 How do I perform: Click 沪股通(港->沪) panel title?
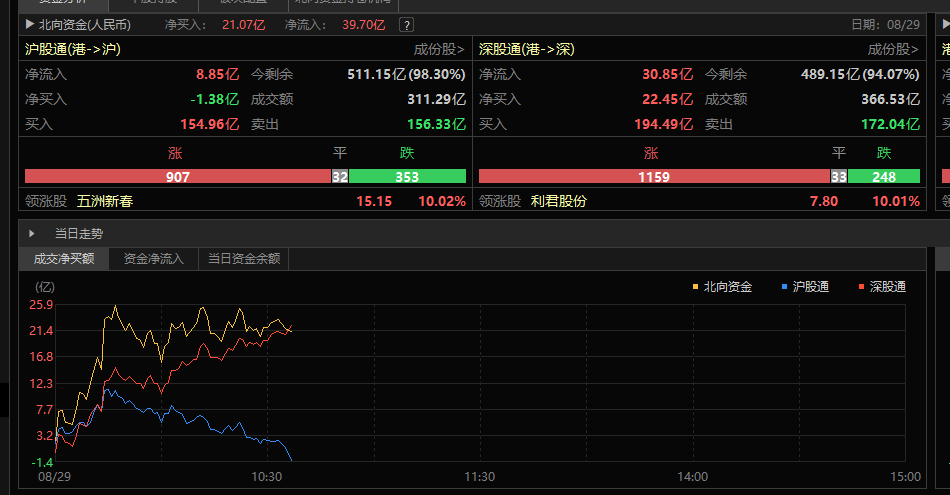(x=73, y=49)
